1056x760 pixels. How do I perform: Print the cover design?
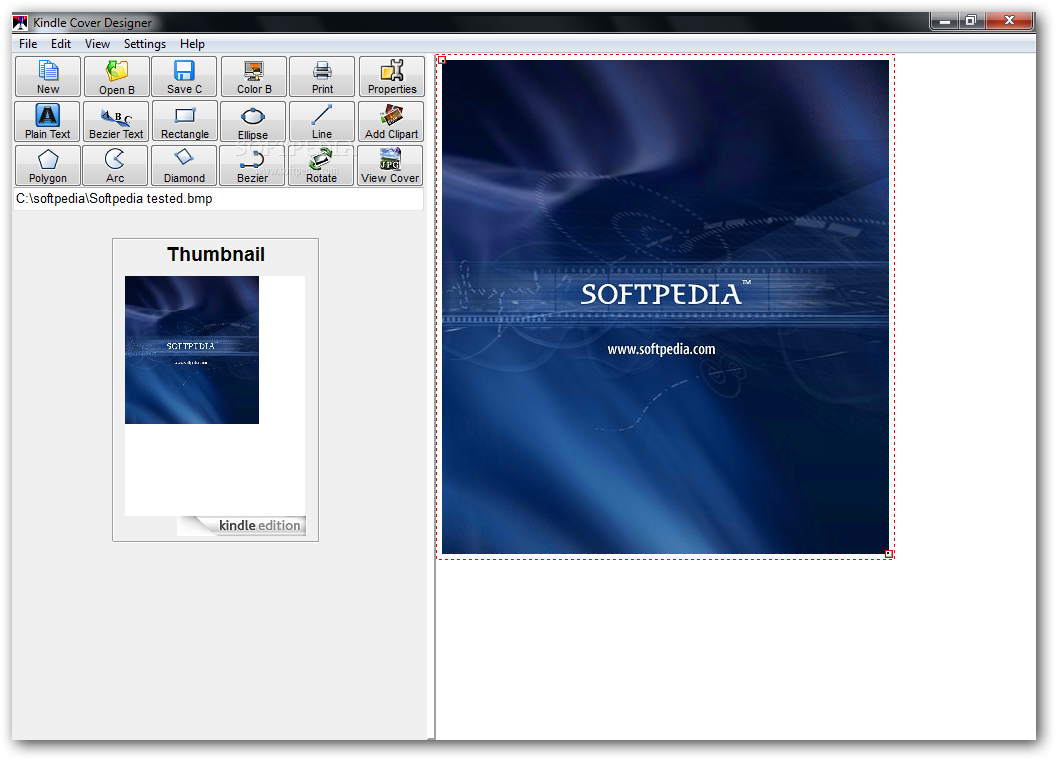tap(322, 76)
